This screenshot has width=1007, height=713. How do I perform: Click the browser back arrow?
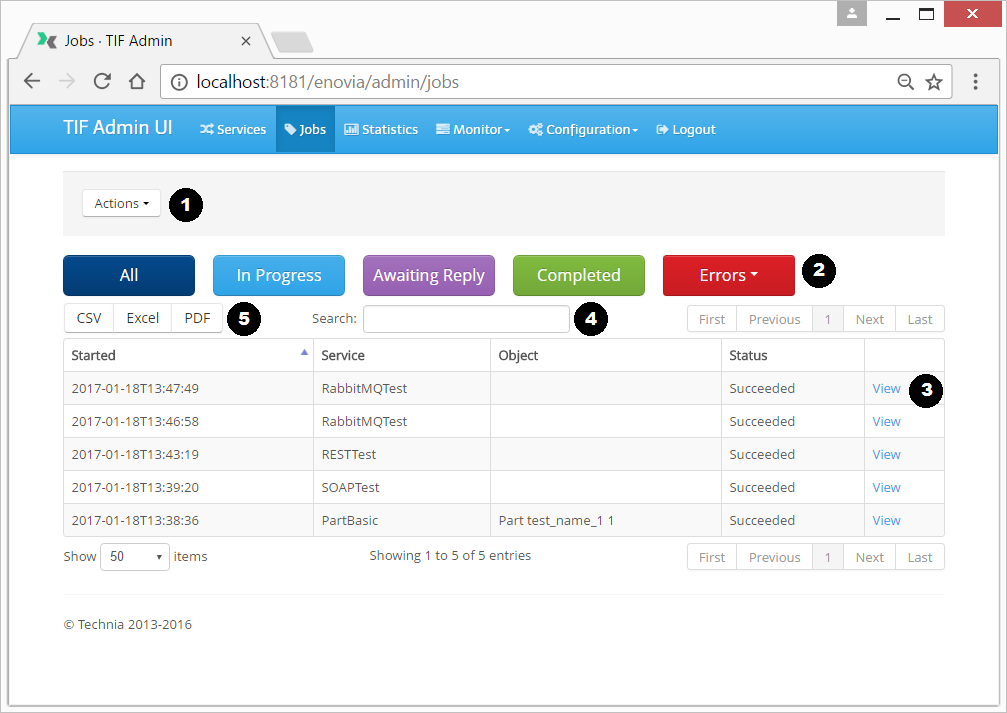click(x=32, y=82)
